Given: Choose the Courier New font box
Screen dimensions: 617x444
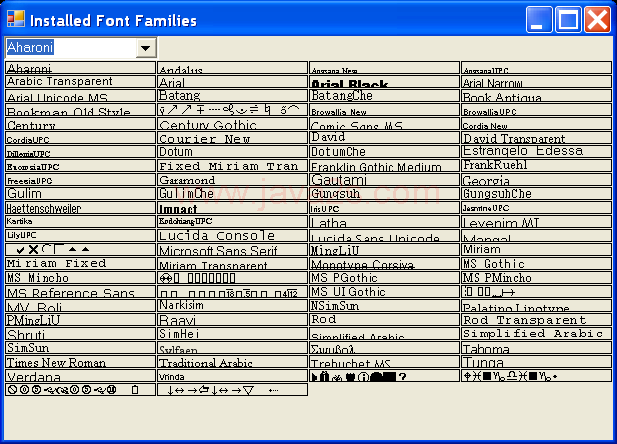Looking at the screenshot, I should [232, 138].
